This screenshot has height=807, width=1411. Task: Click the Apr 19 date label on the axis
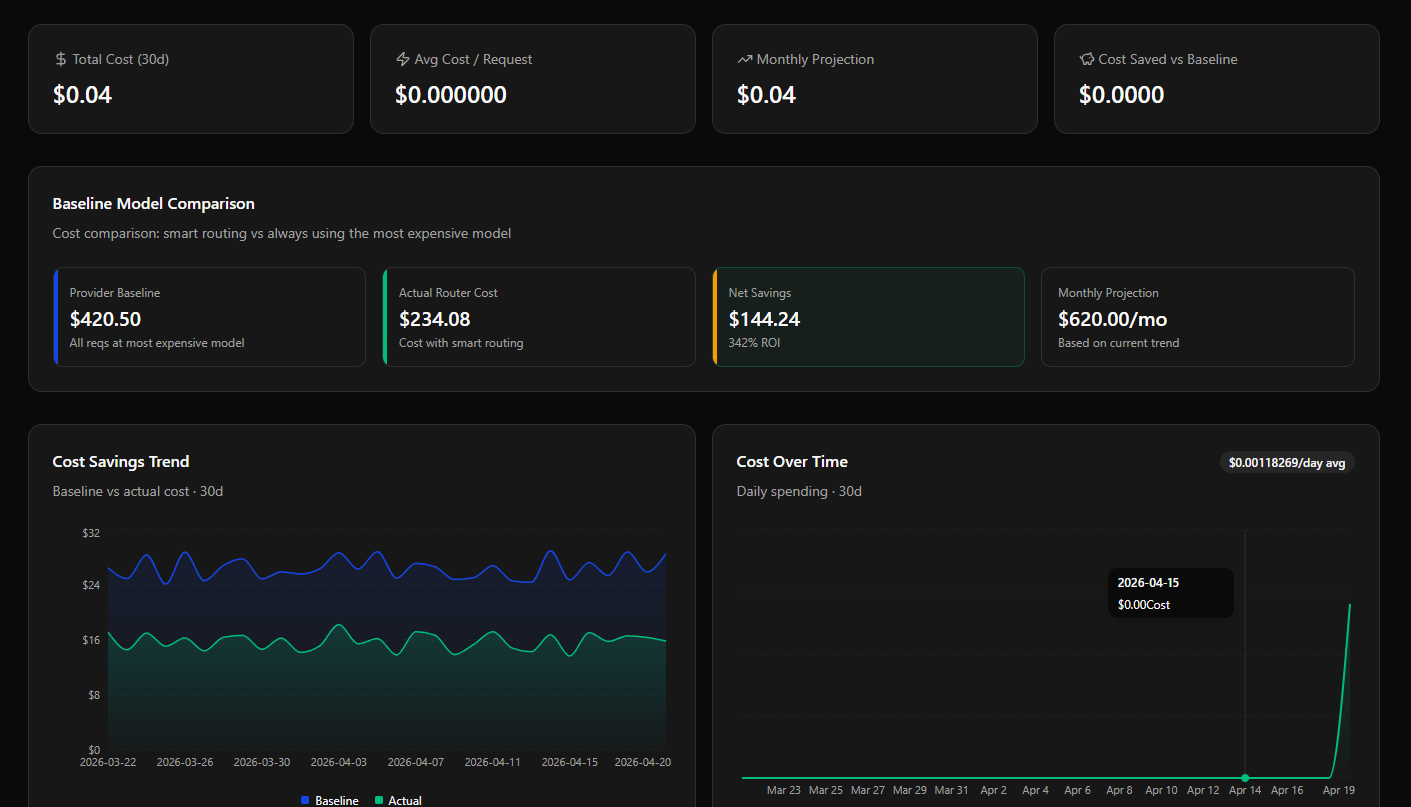[x=1340, y=790]
